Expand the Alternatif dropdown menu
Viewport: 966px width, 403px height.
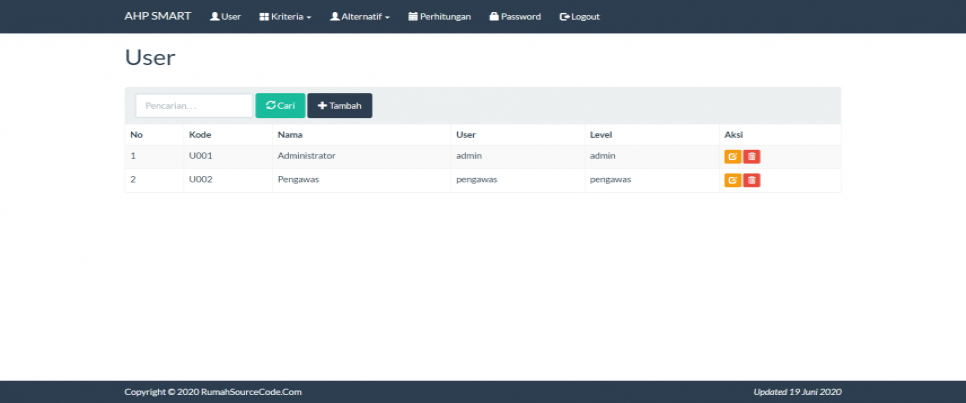point(360,17)
